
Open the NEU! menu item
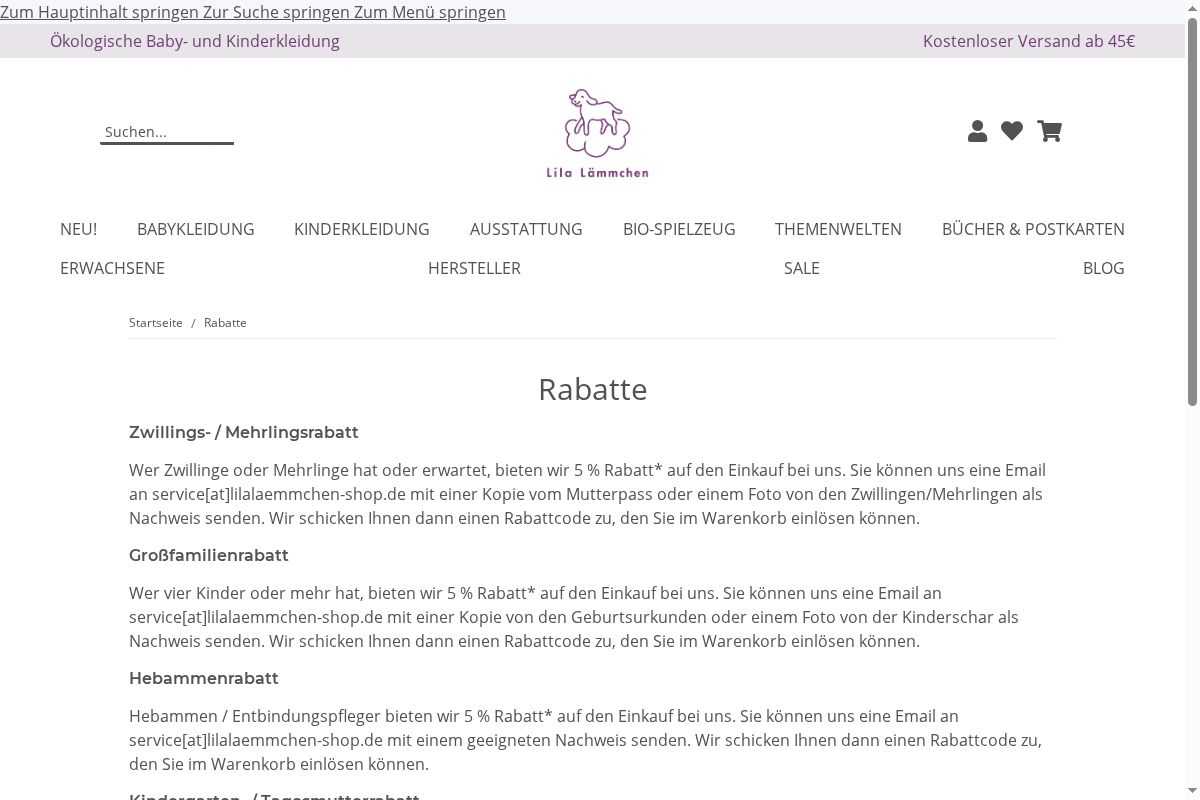(78, 229)
